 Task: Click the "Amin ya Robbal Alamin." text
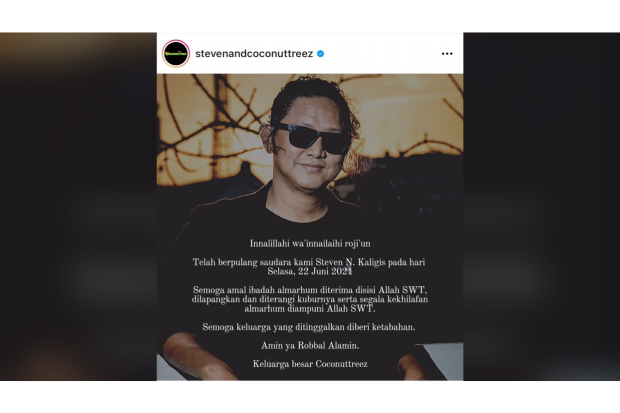tap(310, 345)
